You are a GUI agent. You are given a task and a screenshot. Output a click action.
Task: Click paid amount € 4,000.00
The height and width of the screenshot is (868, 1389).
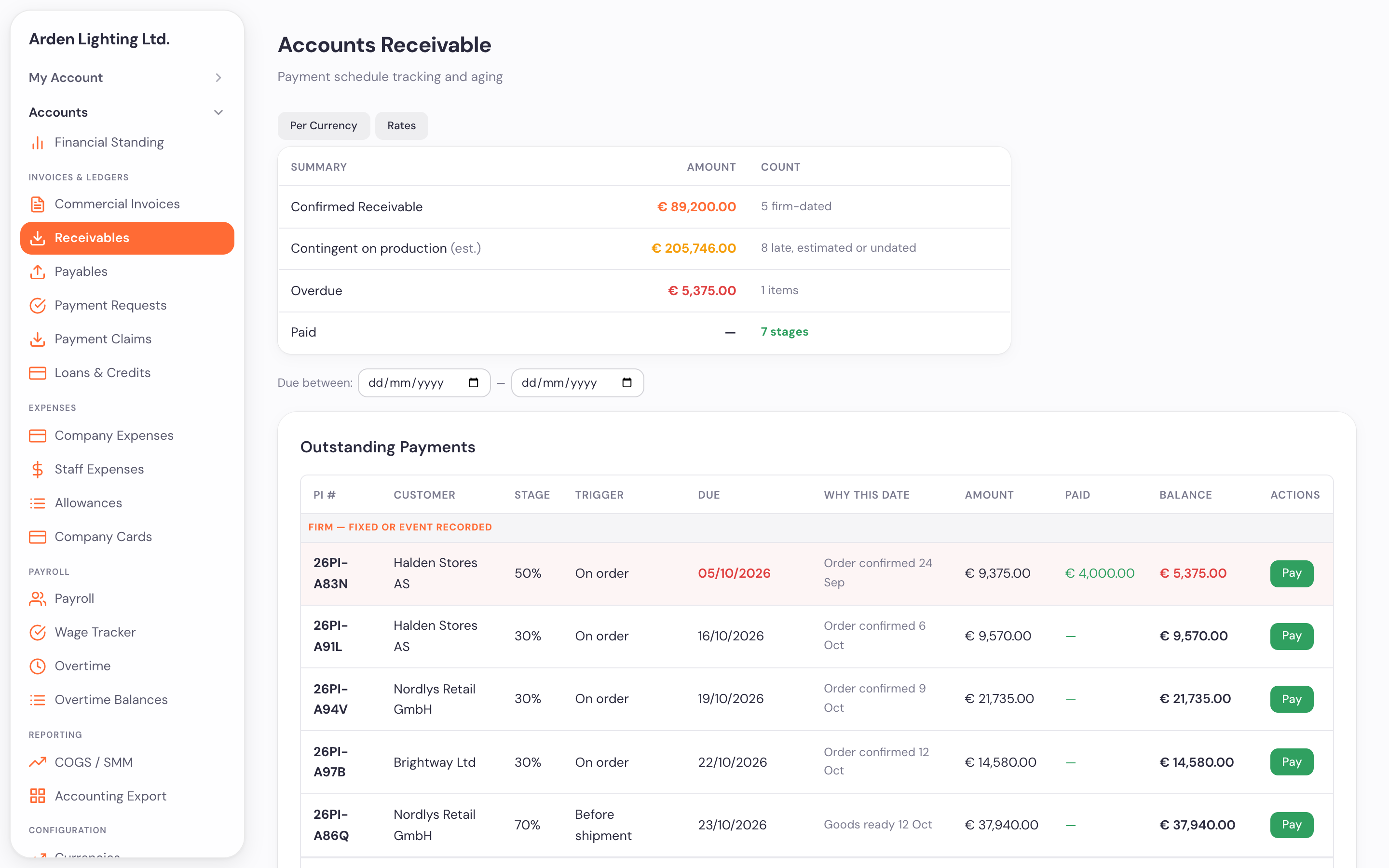[x=1100, y=573]
